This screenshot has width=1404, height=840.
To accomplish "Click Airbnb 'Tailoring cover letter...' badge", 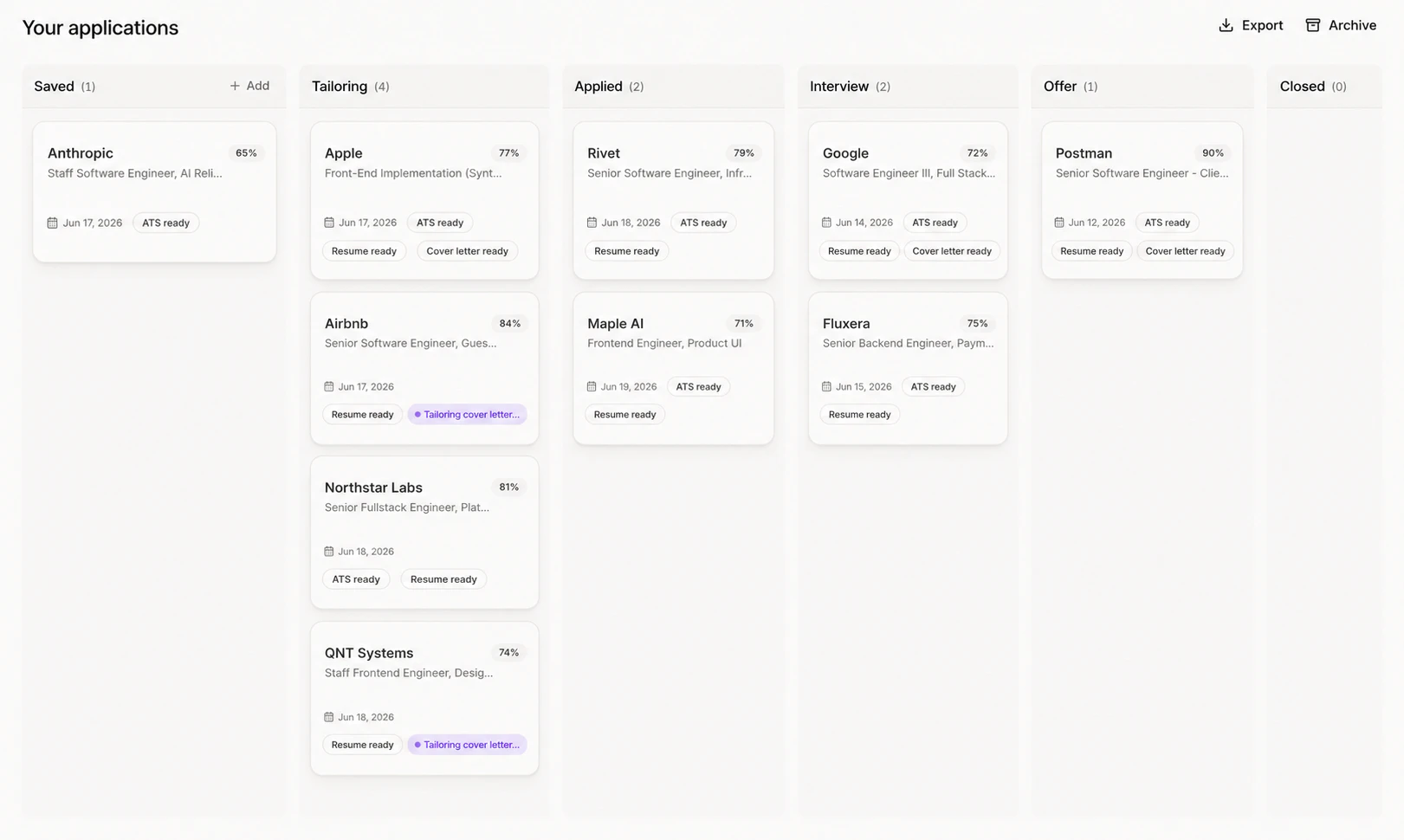I will (467, 415).
